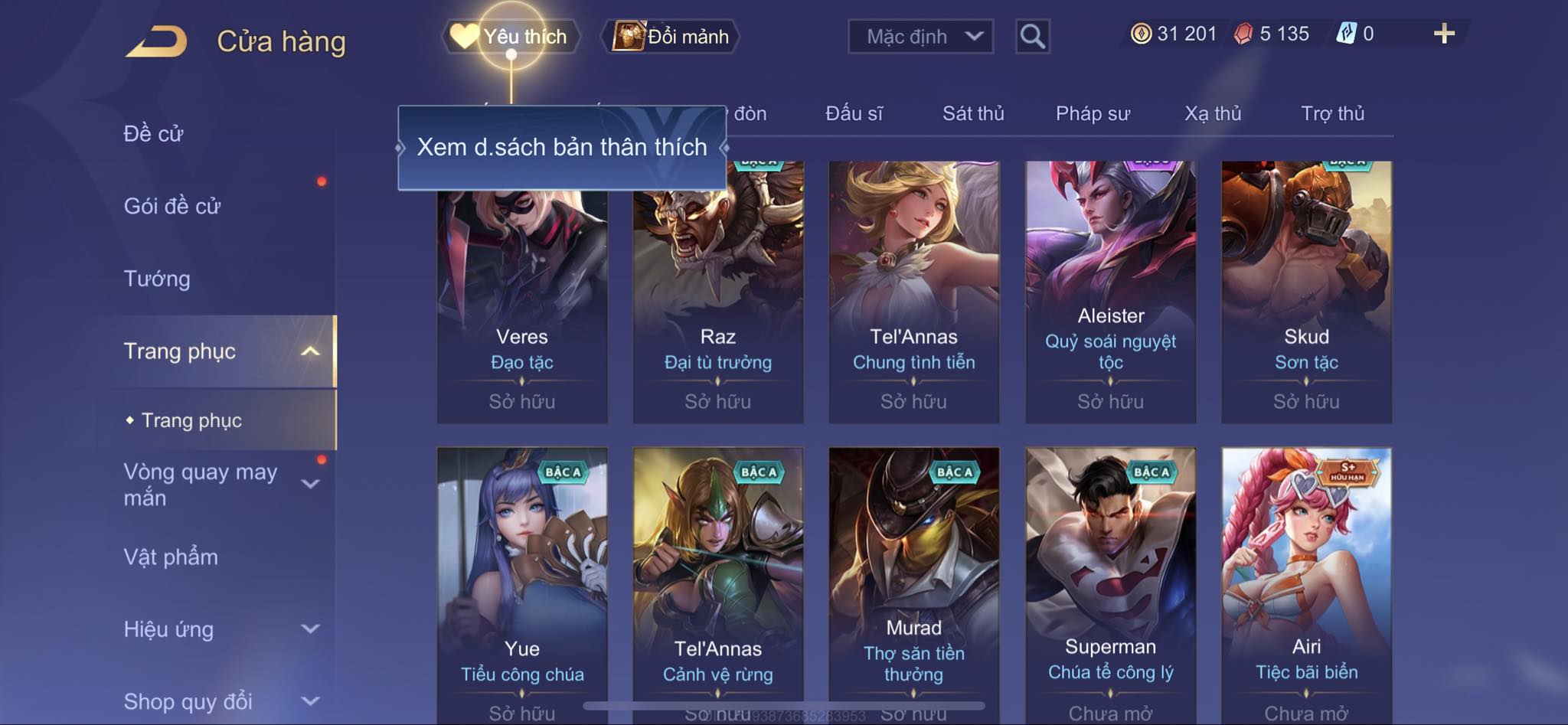Switch to the Pháp sư tab
1568x725 pixels.
[x=1093, y=113]
